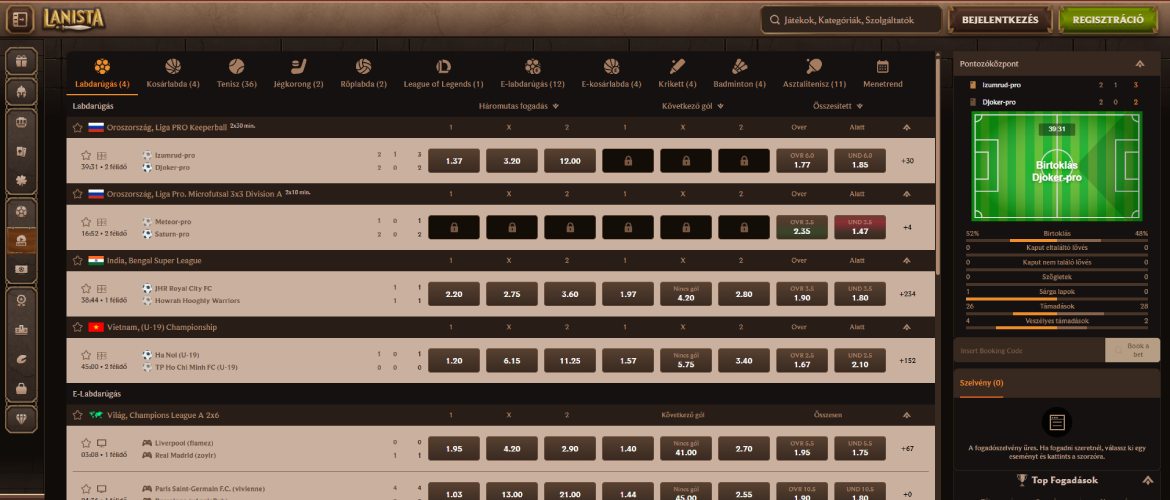Click the Bejelentkezés login button
The width and height of the screenshot is (1170, 500).
pyautogui.click(x=1000, y=20)
